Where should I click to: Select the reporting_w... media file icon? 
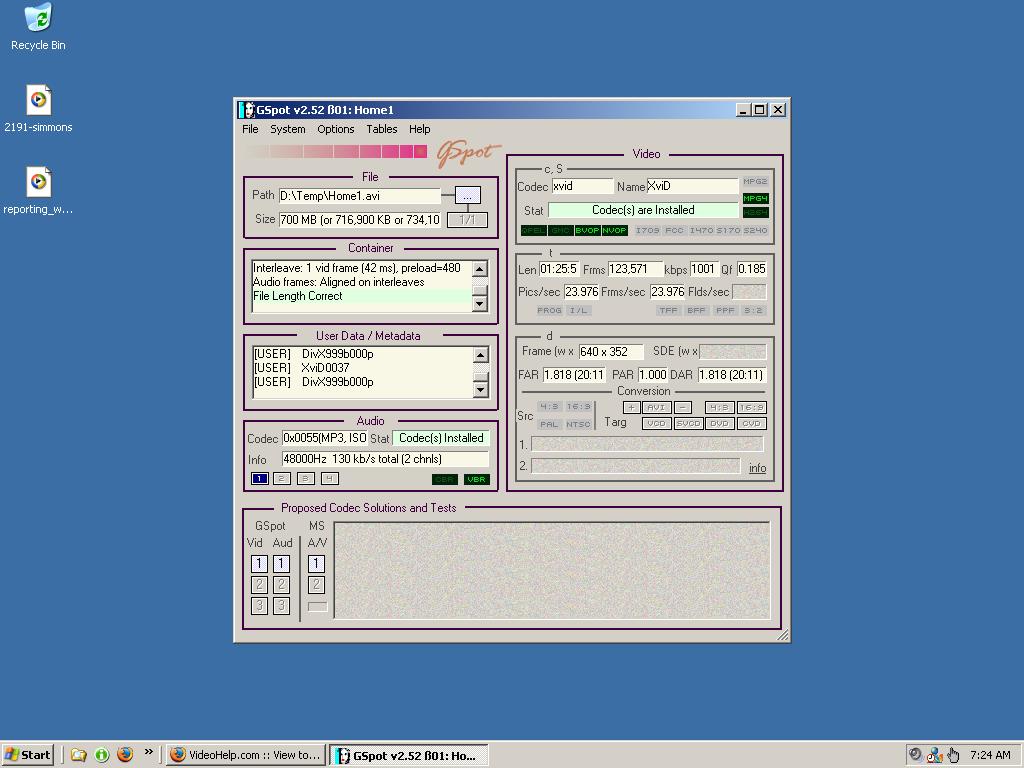38,191
